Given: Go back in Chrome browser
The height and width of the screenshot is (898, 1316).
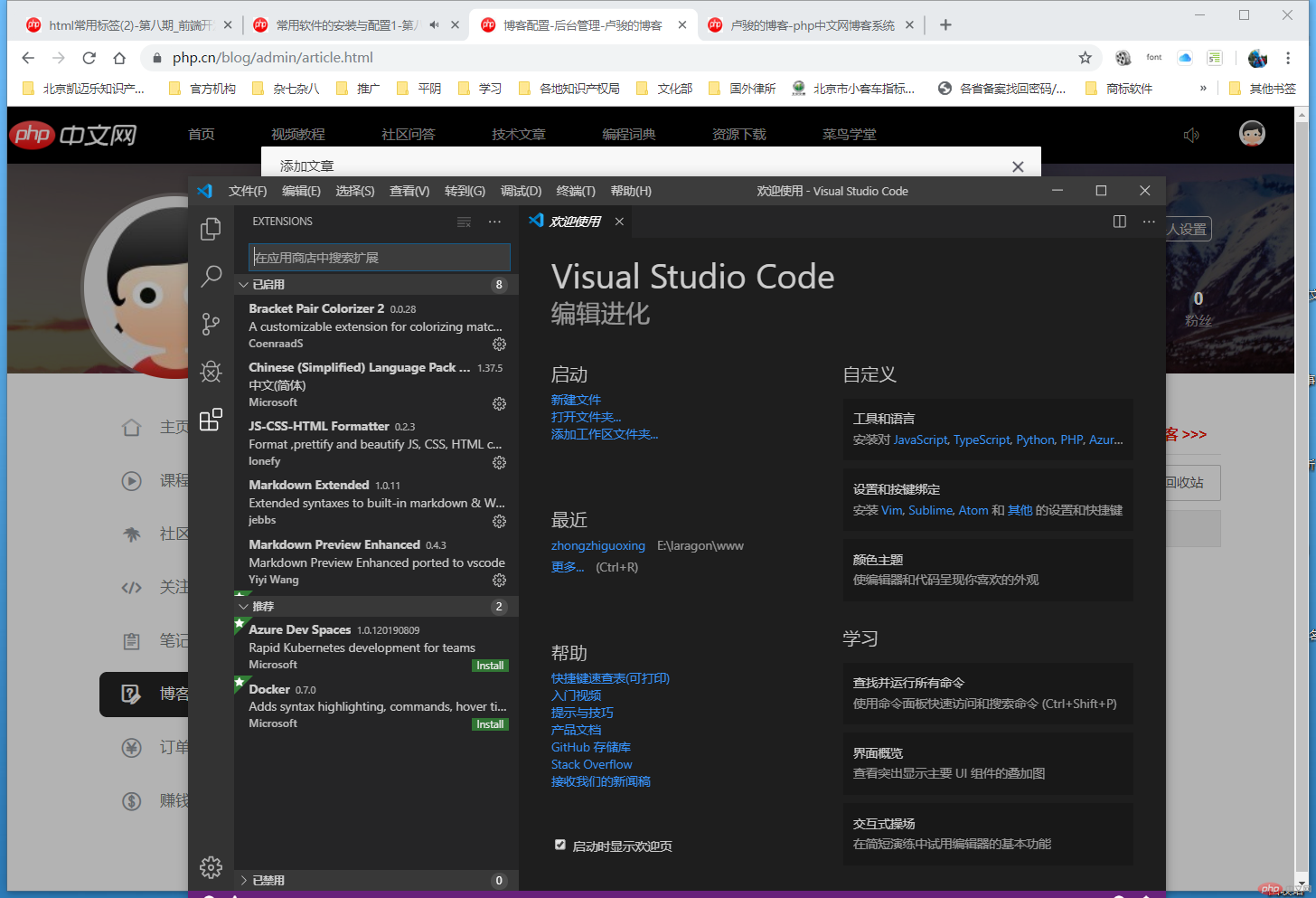Looking at the screenshot, I should [28, 58].
